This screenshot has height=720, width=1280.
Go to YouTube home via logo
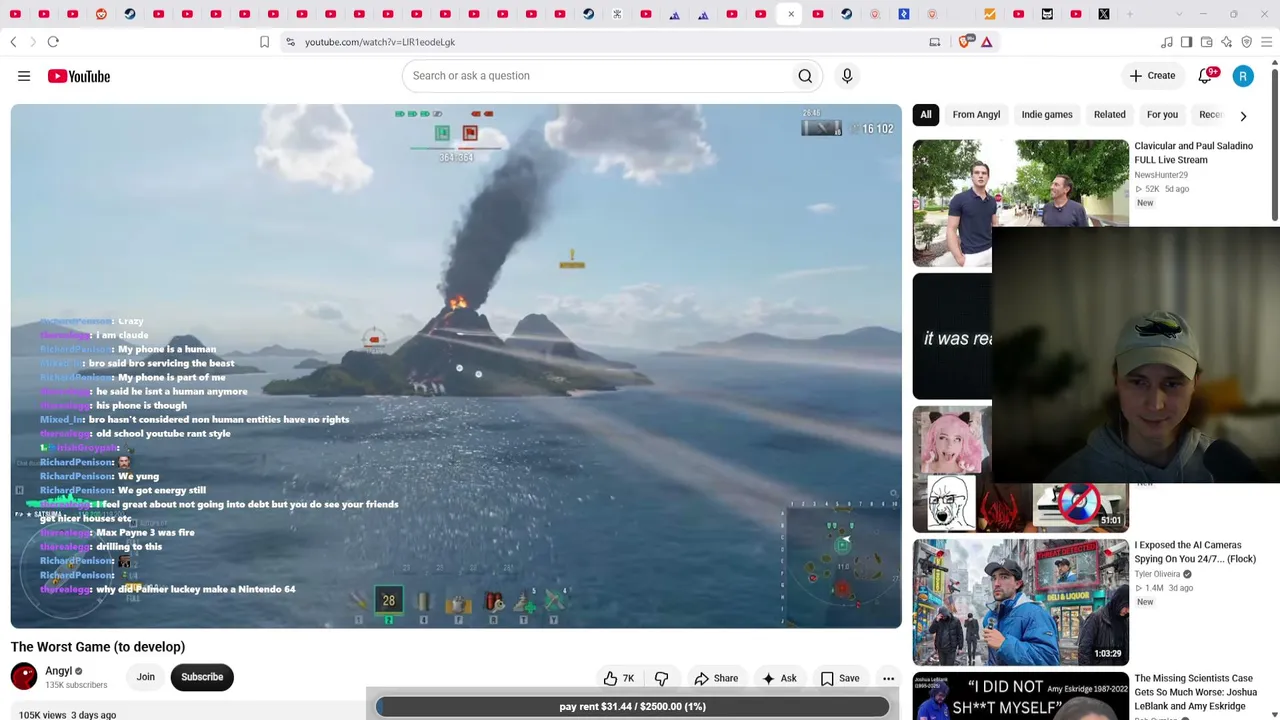click(79, 76)
